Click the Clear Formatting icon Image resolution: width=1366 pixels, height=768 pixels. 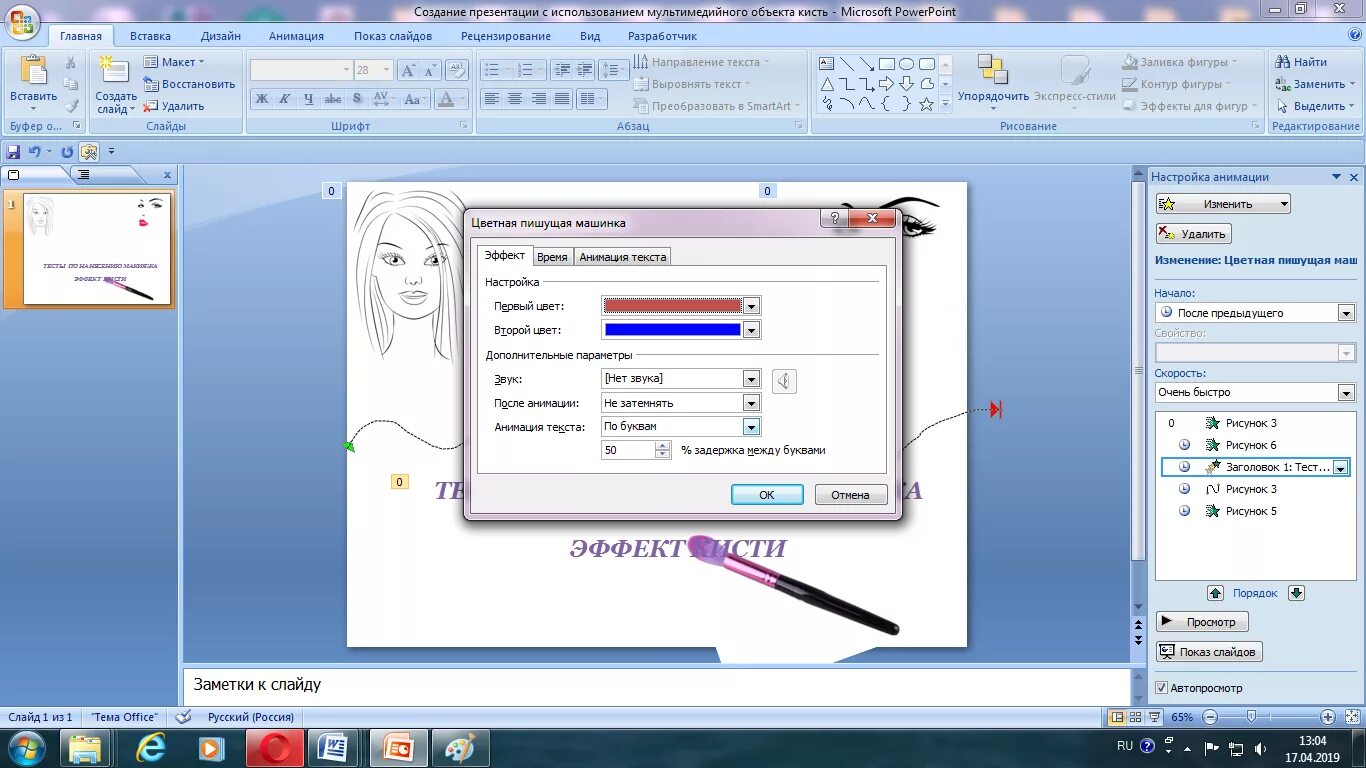tap(456, 70)
